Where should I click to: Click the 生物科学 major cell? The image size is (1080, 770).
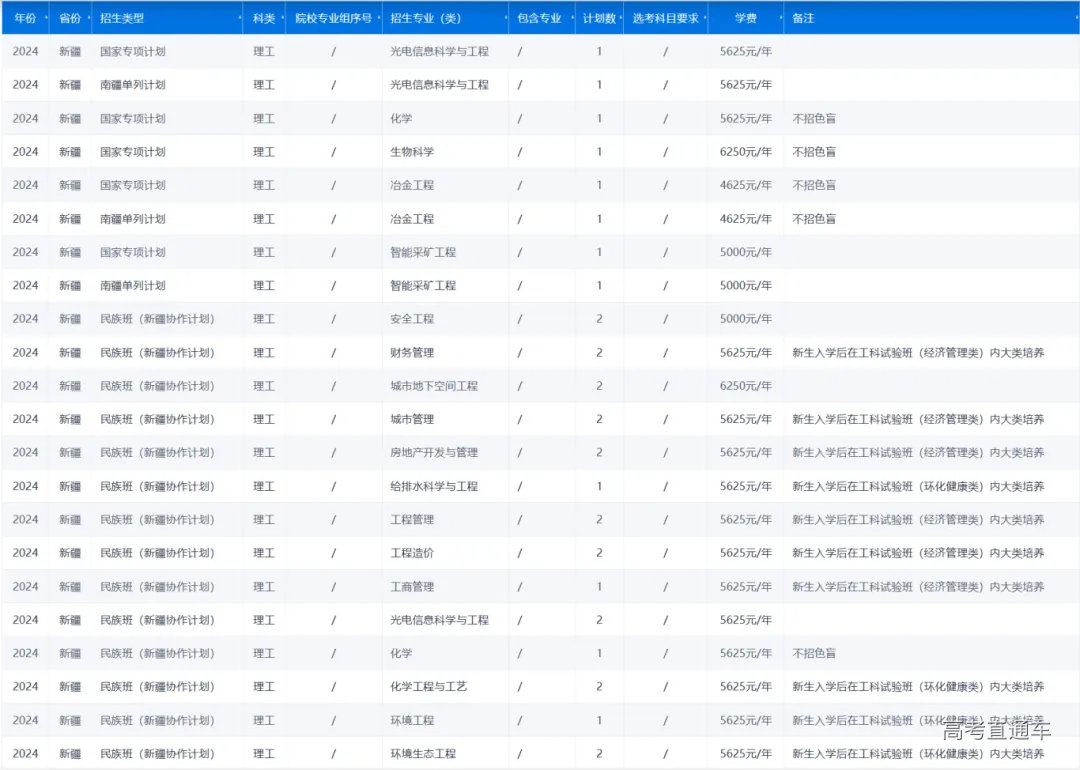[x=412, y=152]
